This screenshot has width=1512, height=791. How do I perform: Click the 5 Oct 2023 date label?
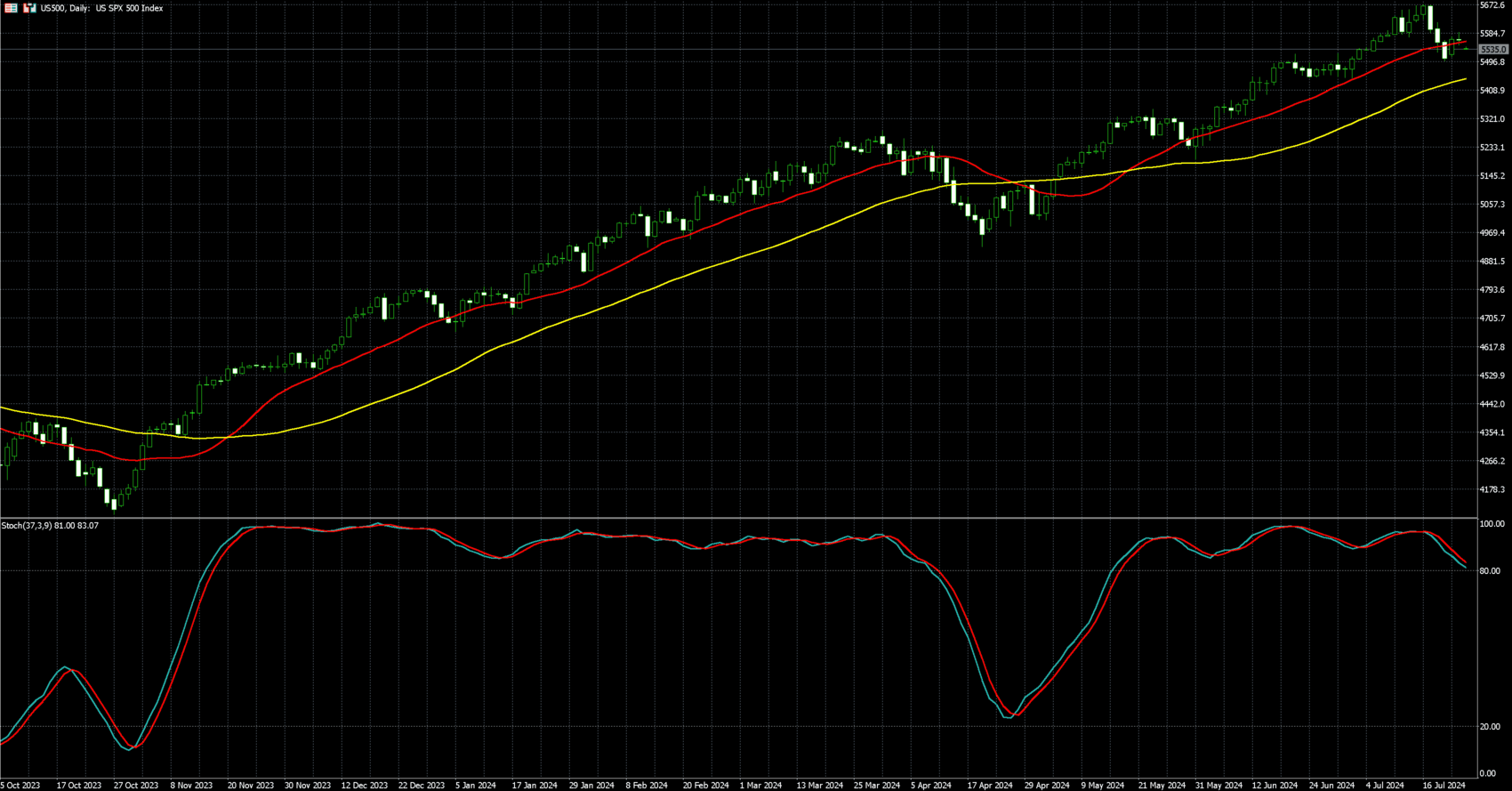coord(20,786)
